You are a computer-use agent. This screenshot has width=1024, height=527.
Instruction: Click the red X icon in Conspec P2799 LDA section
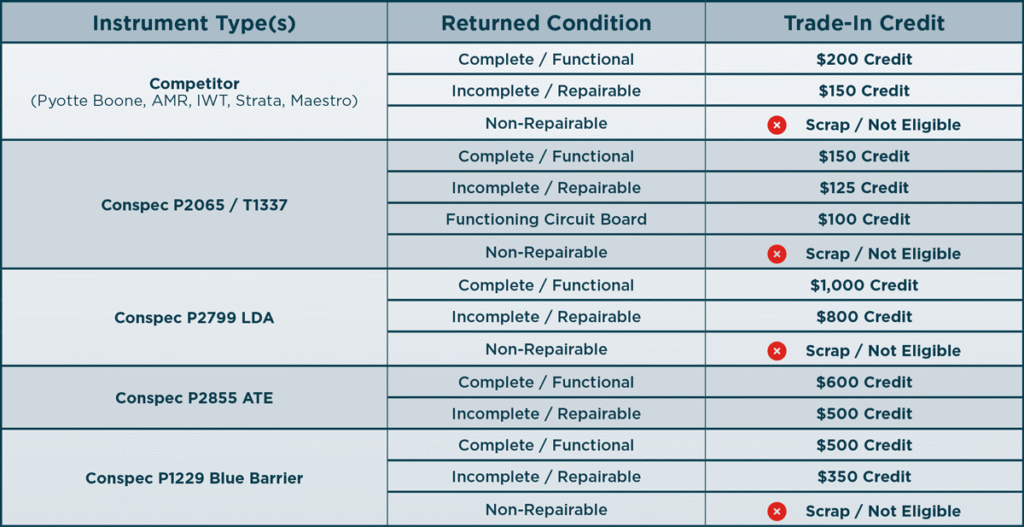[776, 351]
